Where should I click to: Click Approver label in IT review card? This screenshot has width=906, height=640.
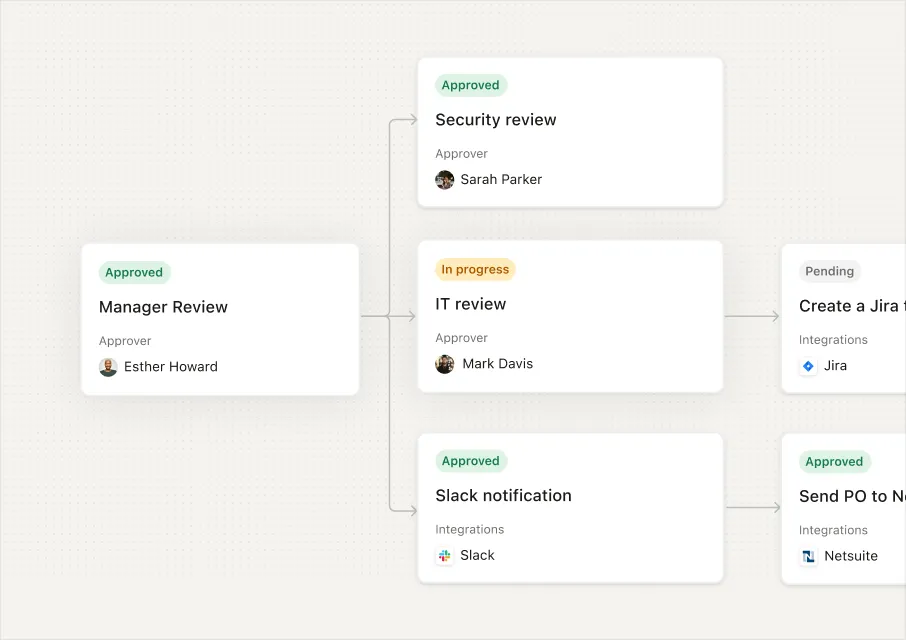point(462,338)
